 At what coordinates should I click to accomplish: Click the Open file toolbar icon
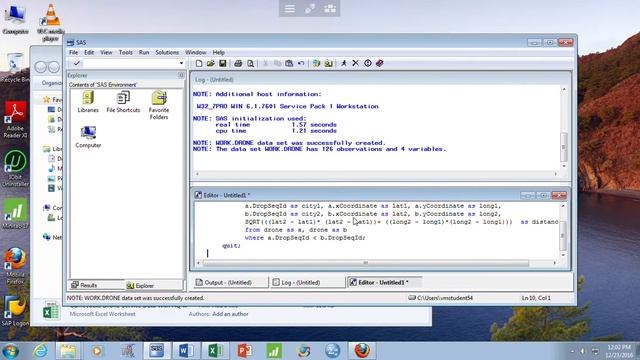(211, 63)
